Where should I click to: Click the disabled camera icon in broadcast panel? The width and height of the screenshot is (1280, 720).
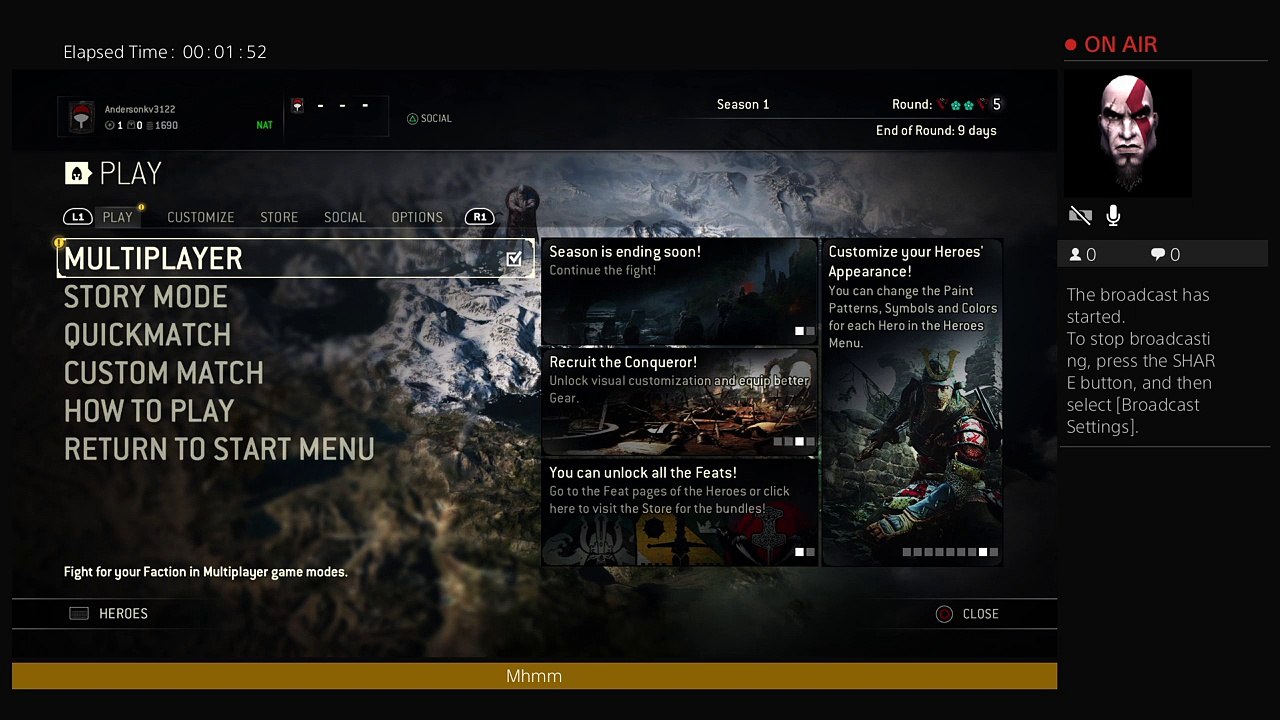pos(1080,215)
